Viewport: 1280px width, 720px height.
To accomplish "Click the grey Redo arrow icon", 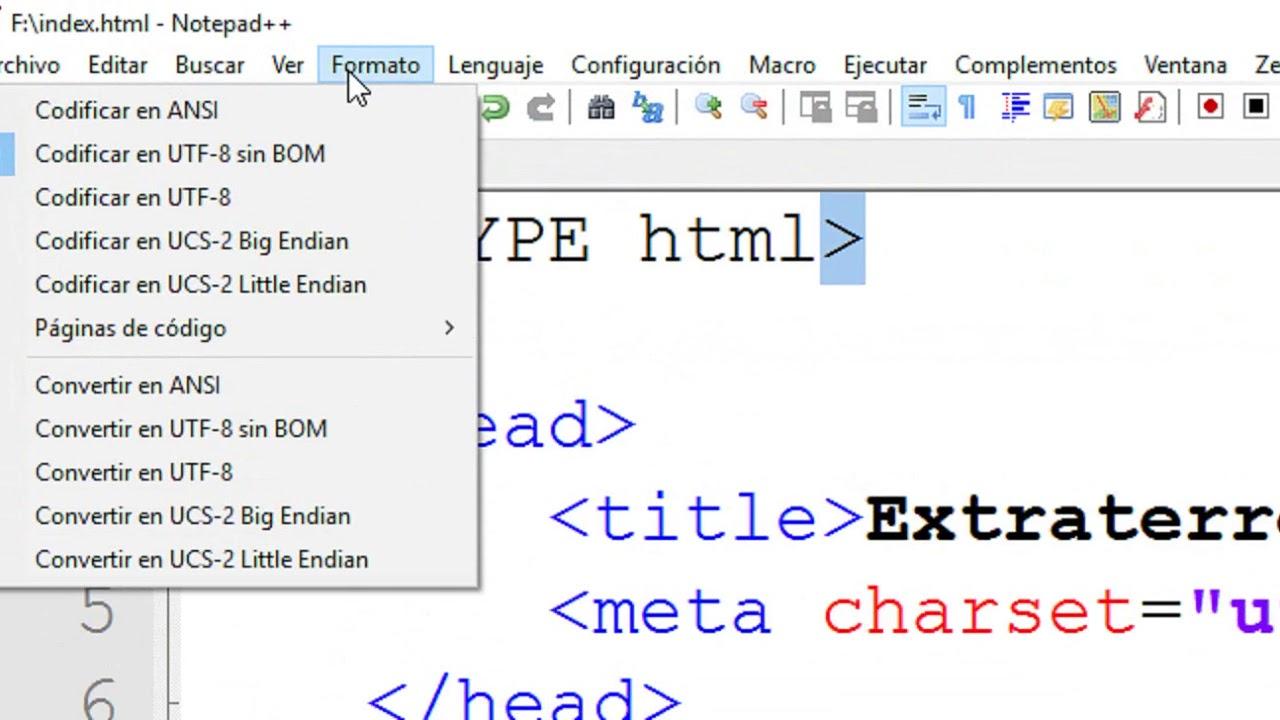I will point(541,107).
